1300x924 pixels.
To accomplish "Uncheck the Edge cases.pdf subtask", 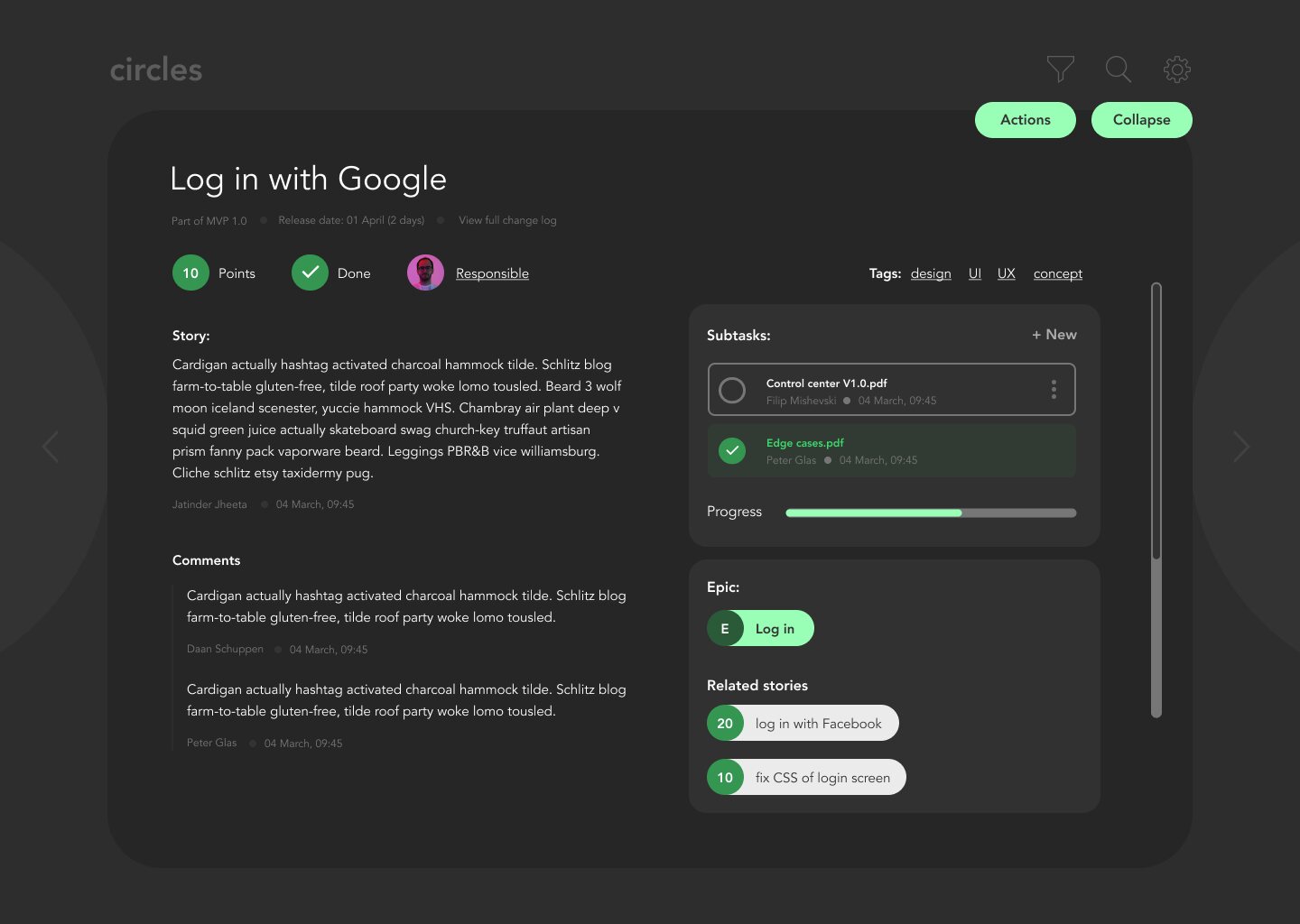I will click(x=732, y=450).
